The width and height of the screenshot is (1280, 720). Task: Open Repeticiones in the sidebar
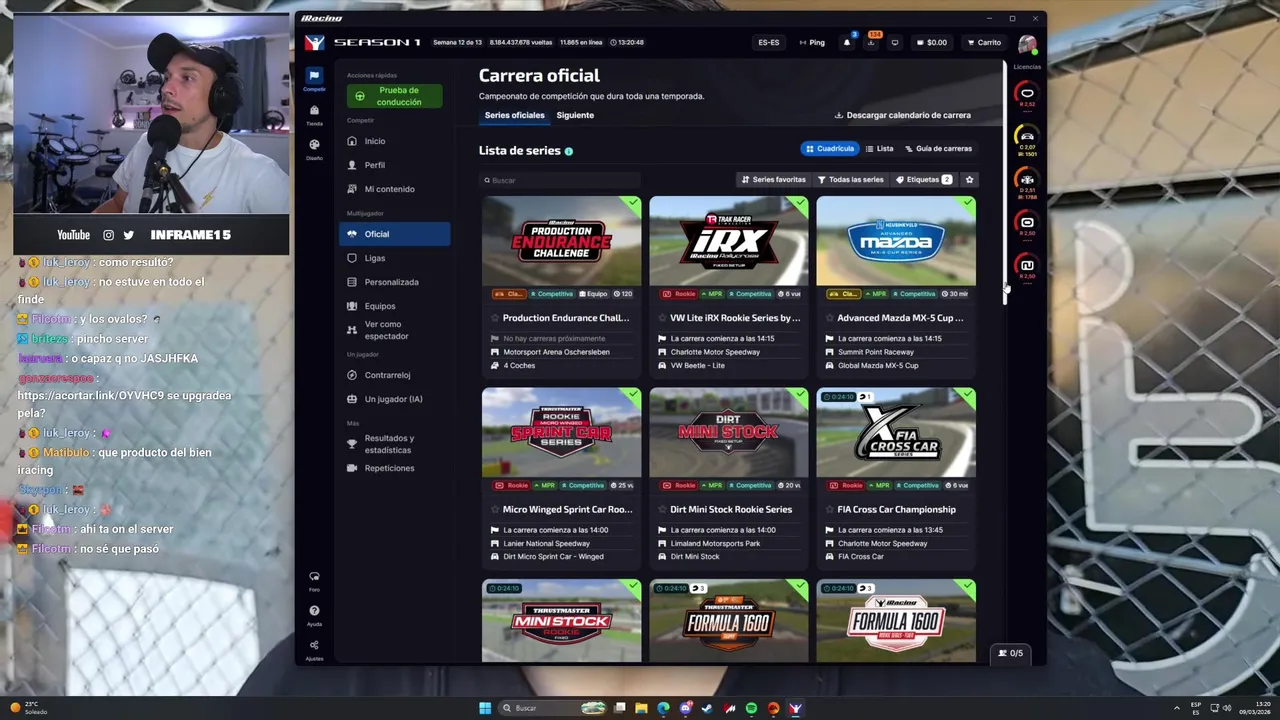click(395, 468)
